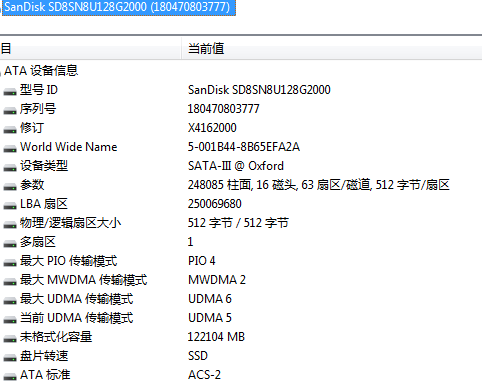This screenshot has width=482, height=392.
Task: Click the serial number value 180470803777
Action: pyautogui.click(x=223, y=109)
